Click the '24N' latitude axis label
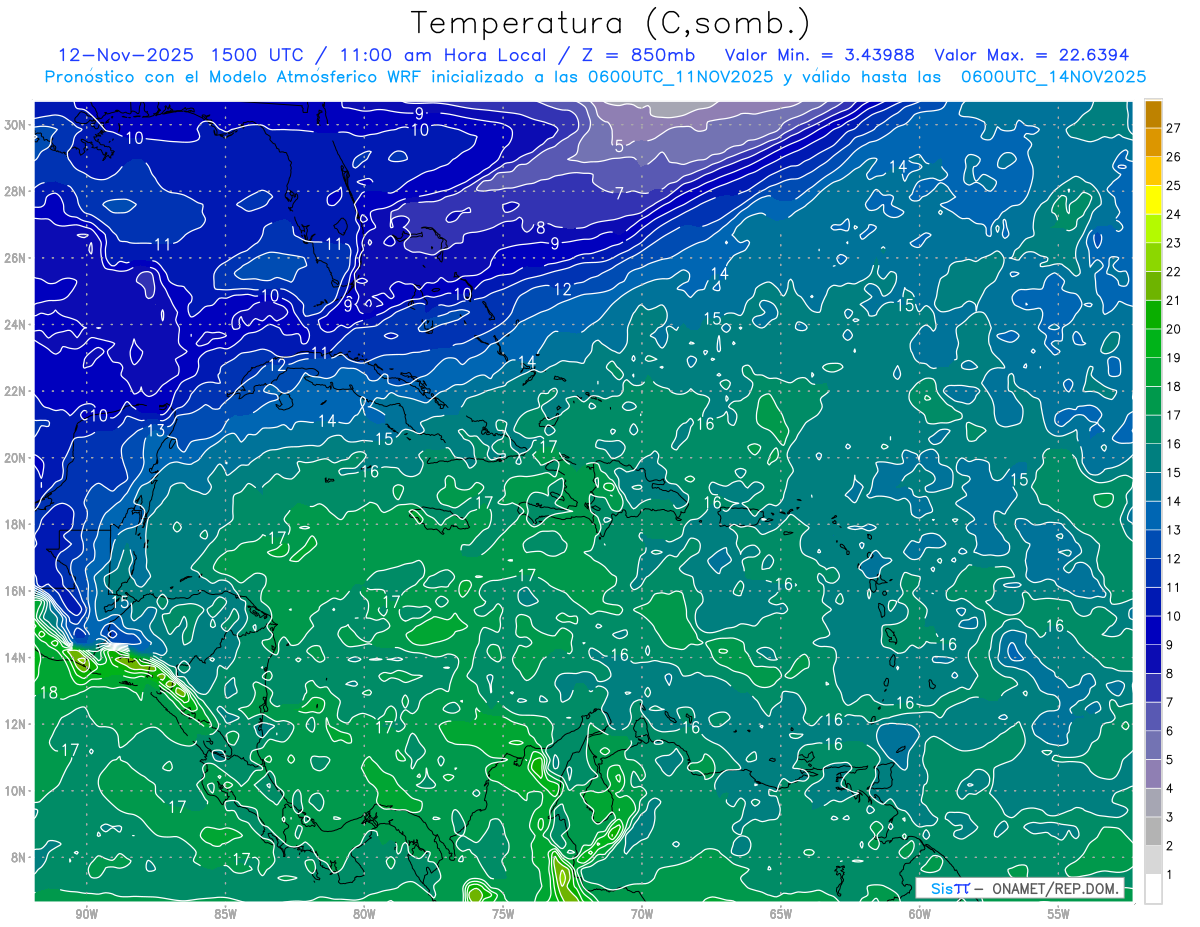Screen dimensions: 1200x927 tap(16, 325)
